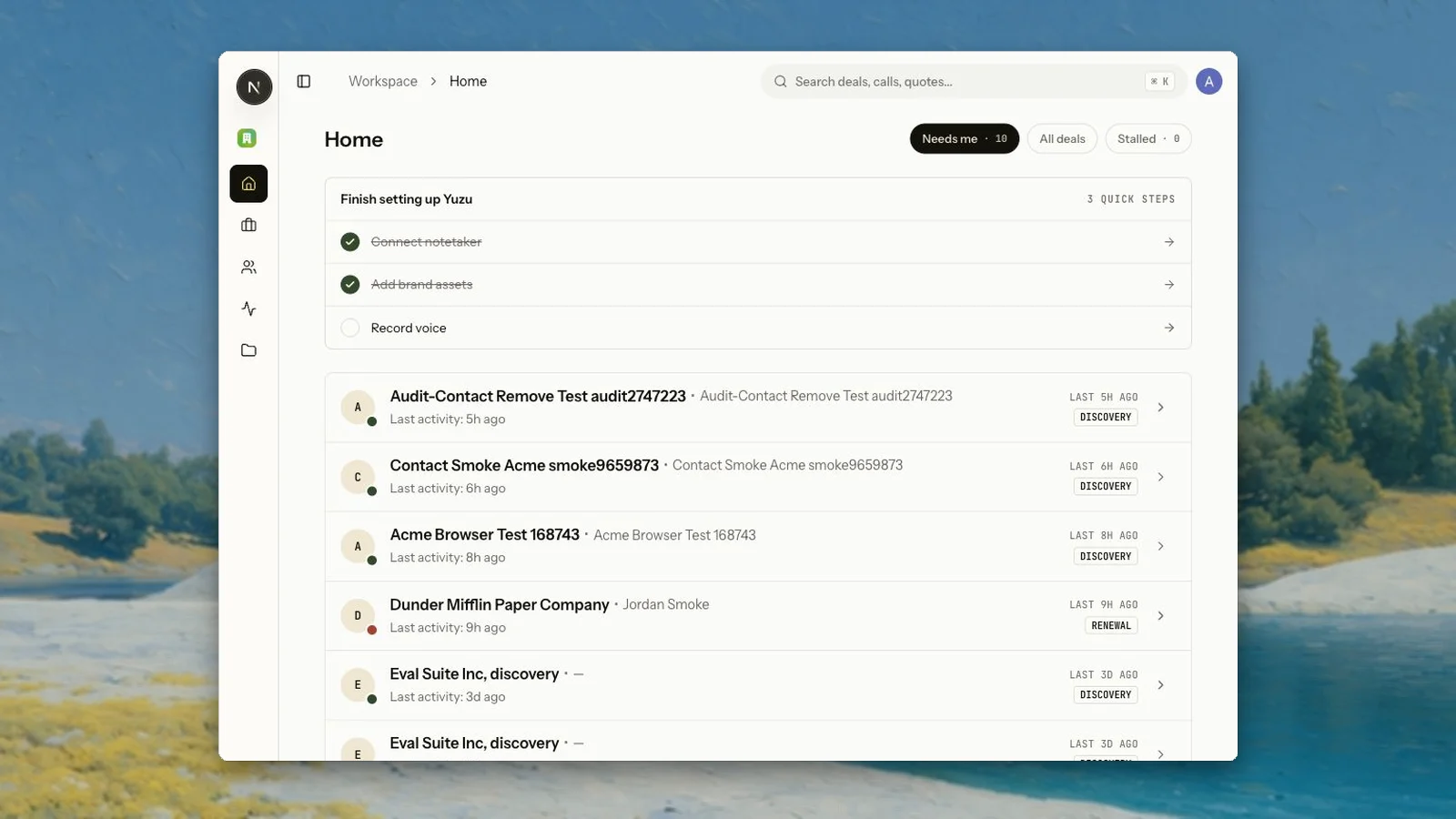Click the D avatar of Dunder Mifflin deal
Image resolution: width=1456 pixels, height=819 pixels.
click(x=358, y=616)
